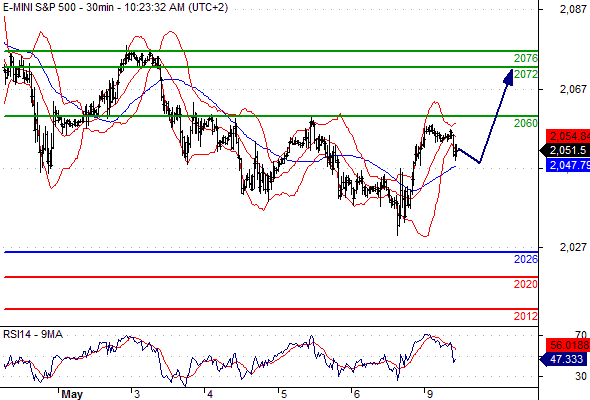590x400 pixels.
Task: Click the 2026 blue pivot label
Action: point(526,259)
